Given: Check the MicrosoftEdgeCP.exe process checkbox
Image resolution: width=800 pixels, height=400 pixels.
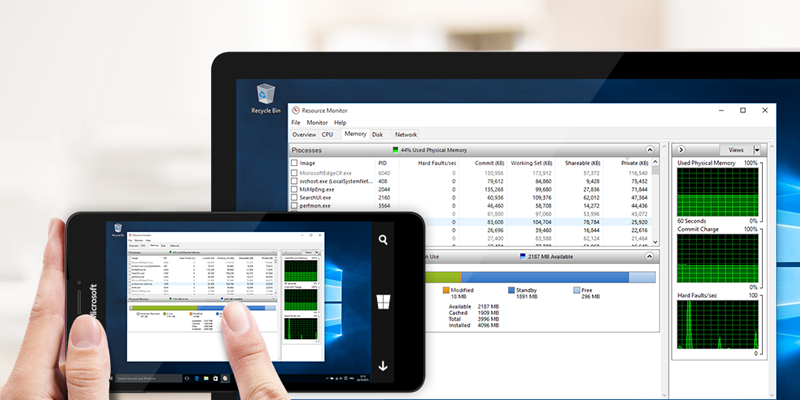Looking at the screenshot, I should 294,173.
